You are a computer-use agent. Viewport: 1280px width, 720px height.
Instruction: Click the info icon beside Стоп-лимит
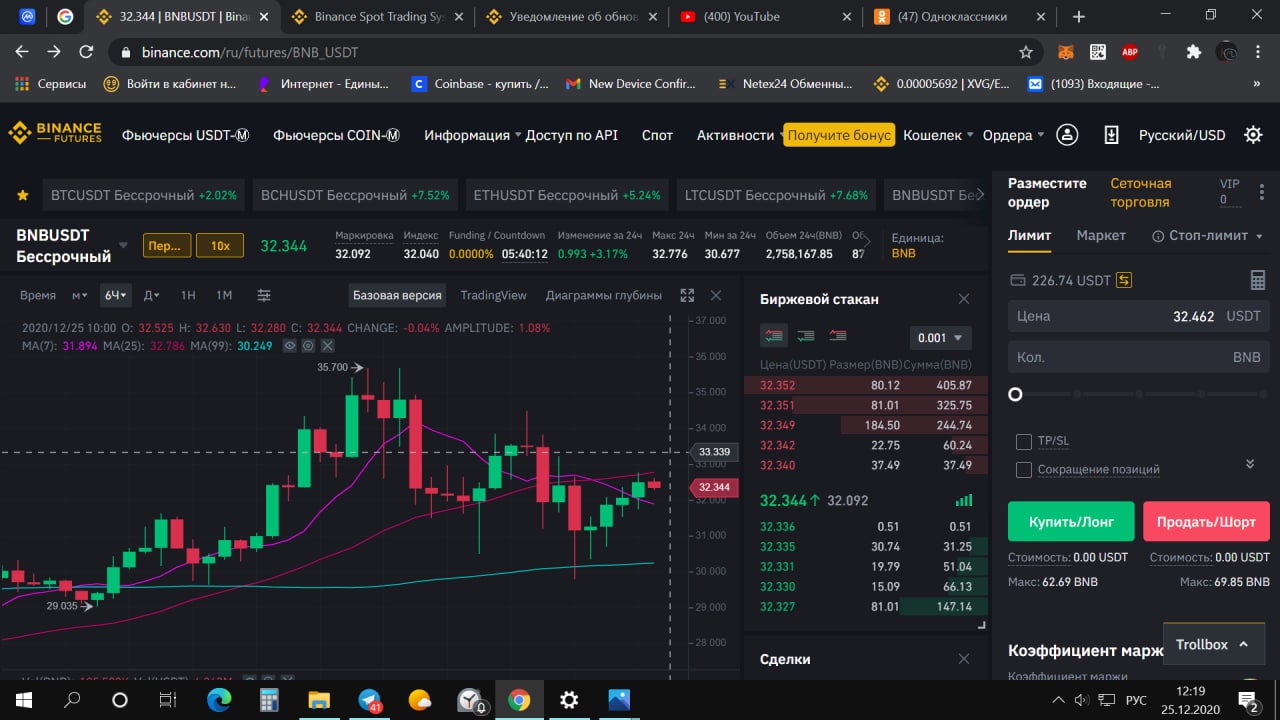click(x=1158, y=236)
